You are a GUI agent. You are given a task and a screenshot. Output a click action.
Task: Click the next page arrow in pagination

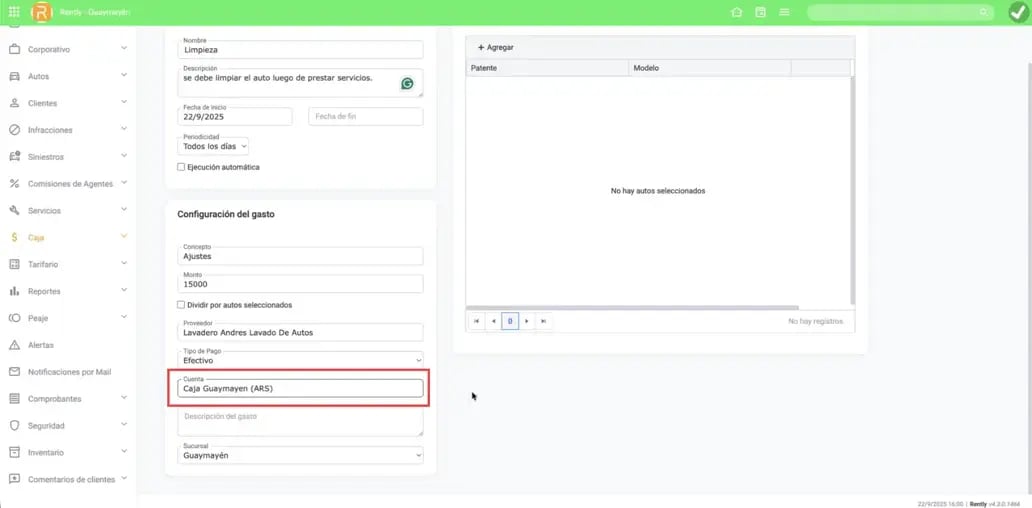527,321
